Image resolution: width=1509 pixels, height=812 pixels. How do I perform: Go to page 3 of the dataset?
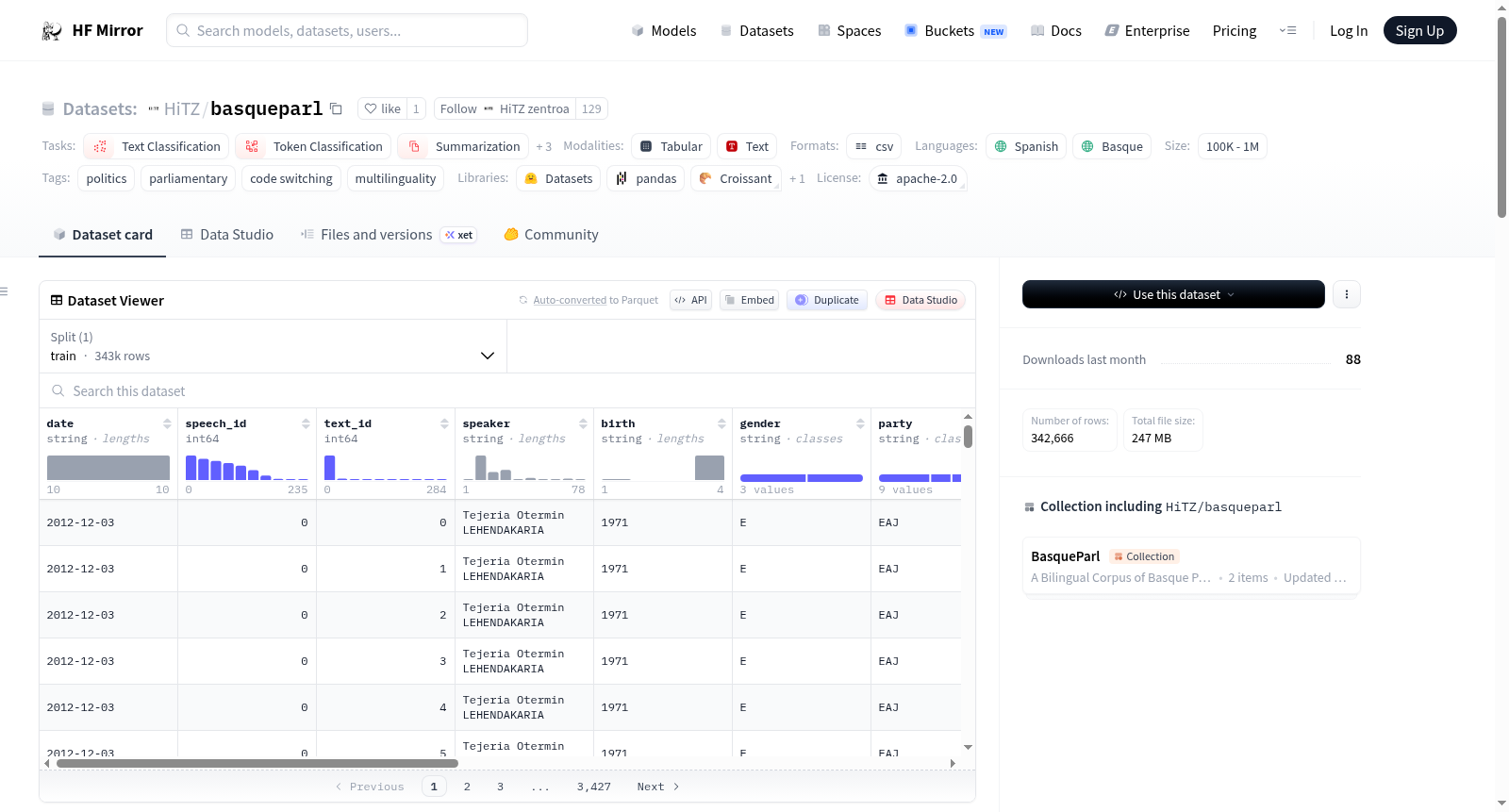tap(500, 787)
